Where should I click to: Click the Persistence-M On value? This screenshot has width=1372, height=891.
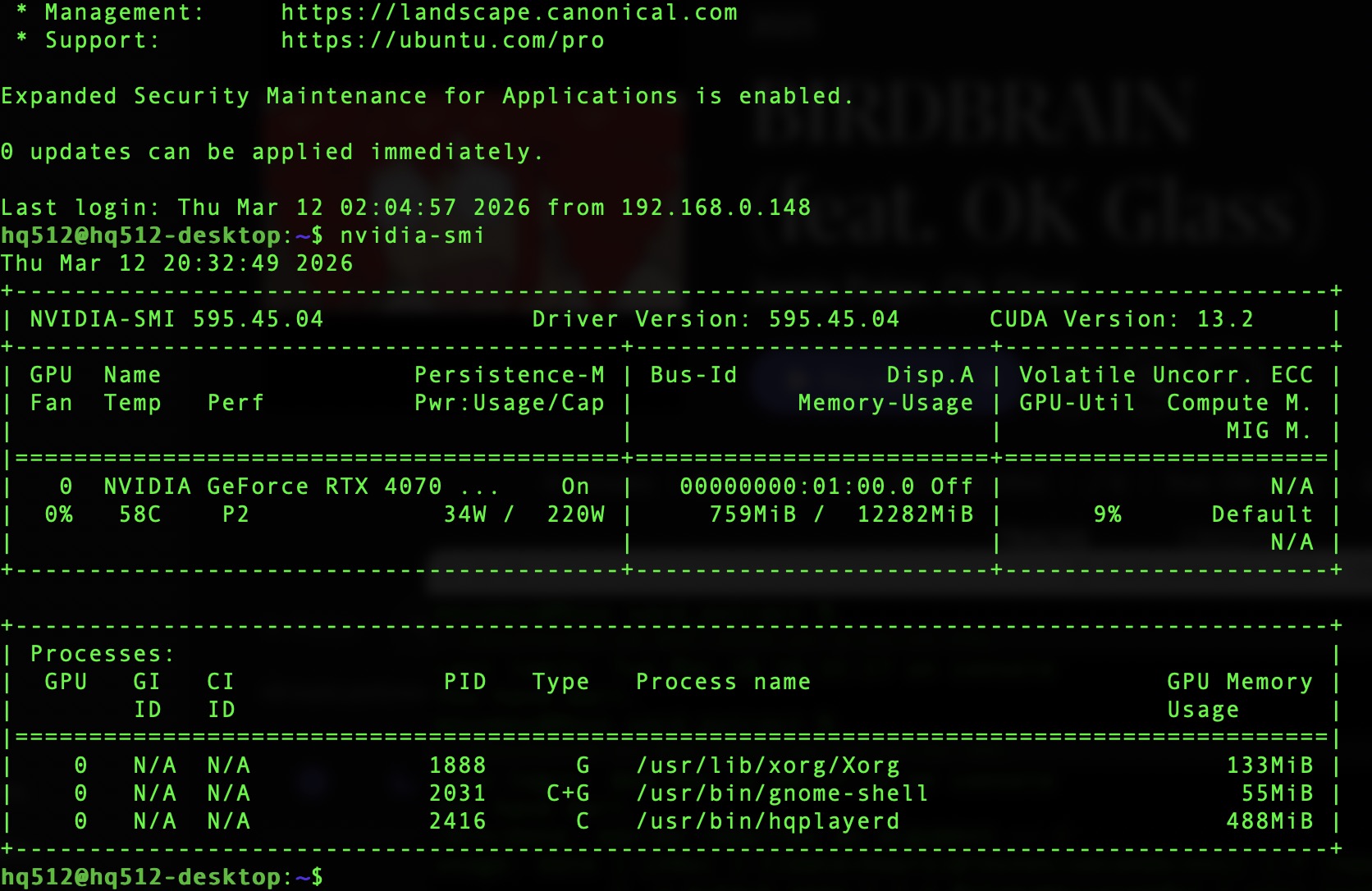click(575, 487)
